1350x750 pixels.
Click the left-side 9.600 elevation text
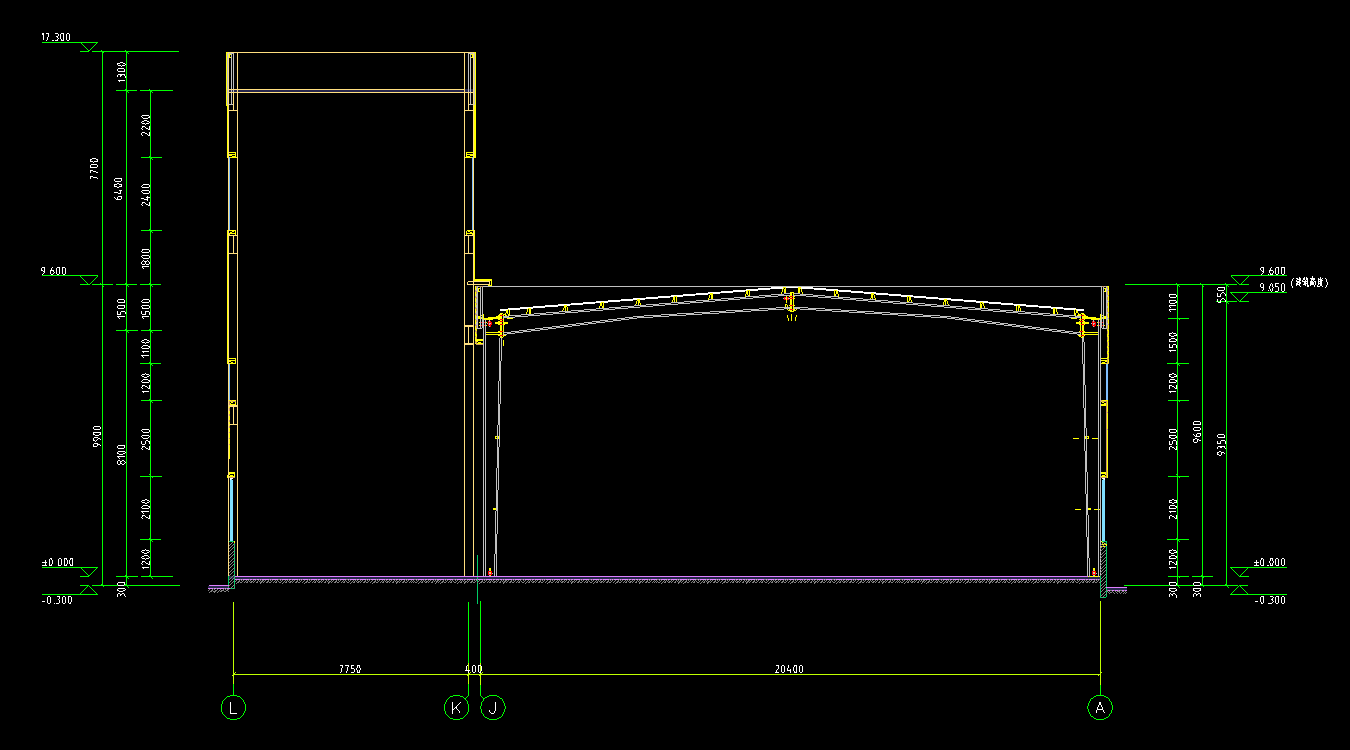click(x=53, y=271)
